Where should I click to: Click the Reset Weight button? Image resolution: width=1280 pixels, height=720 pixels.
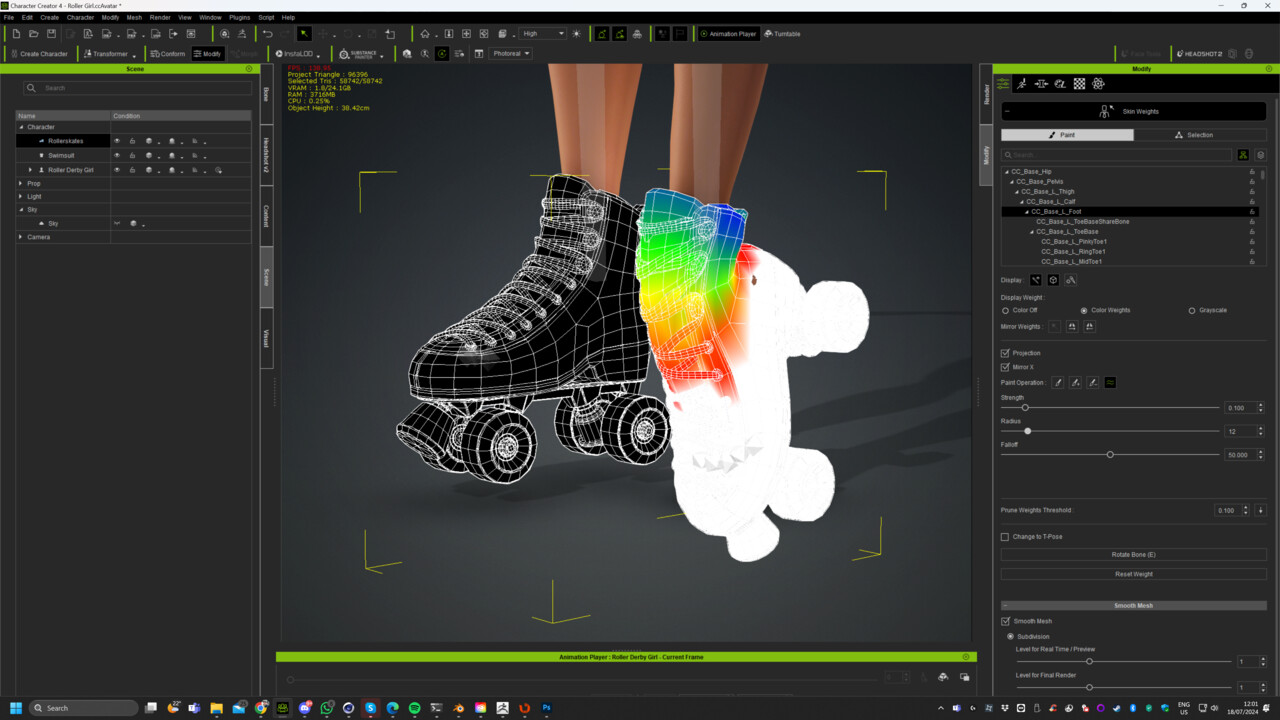1134,574
